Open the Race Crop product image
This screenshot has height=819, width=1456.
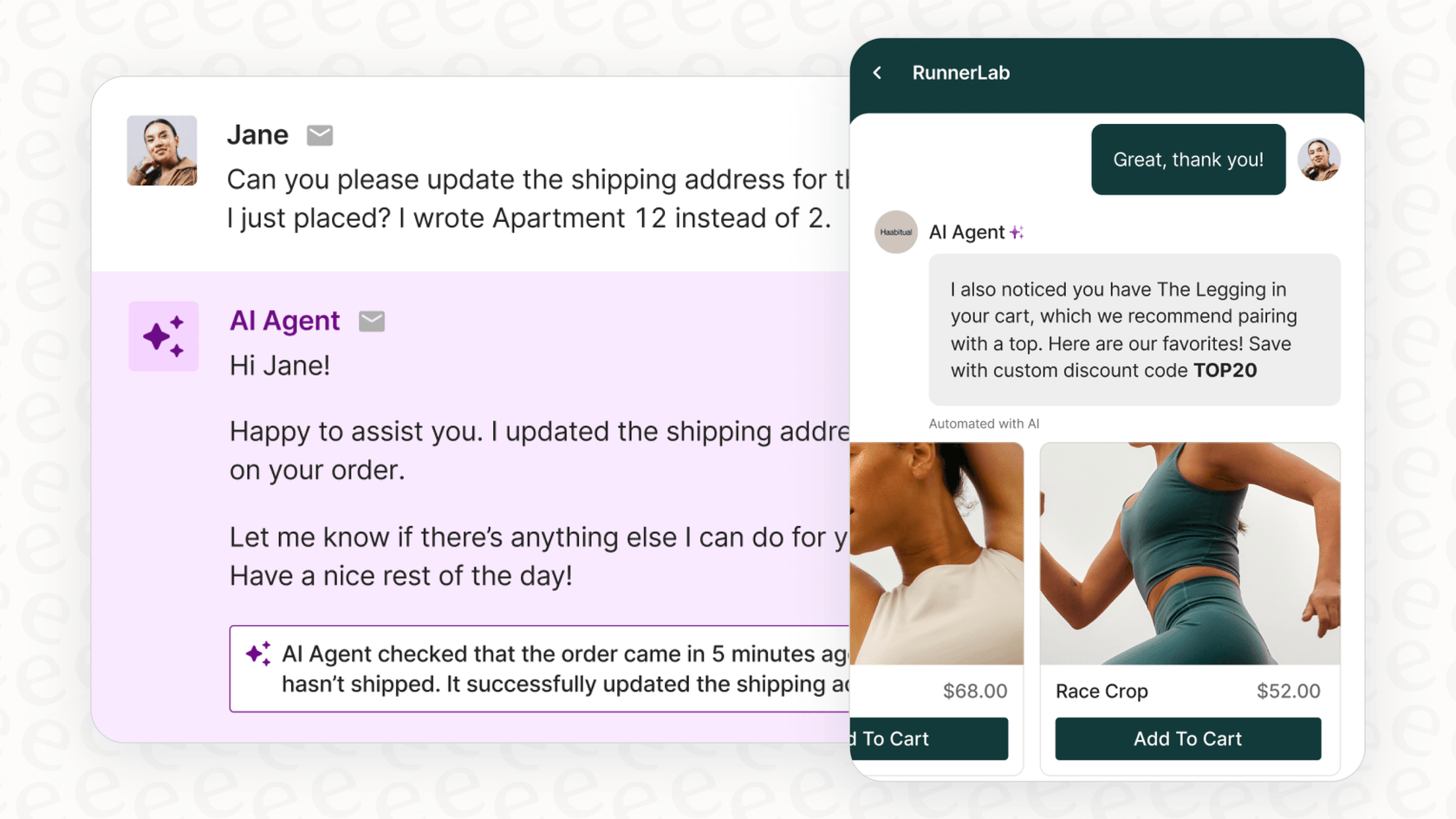1188,552
